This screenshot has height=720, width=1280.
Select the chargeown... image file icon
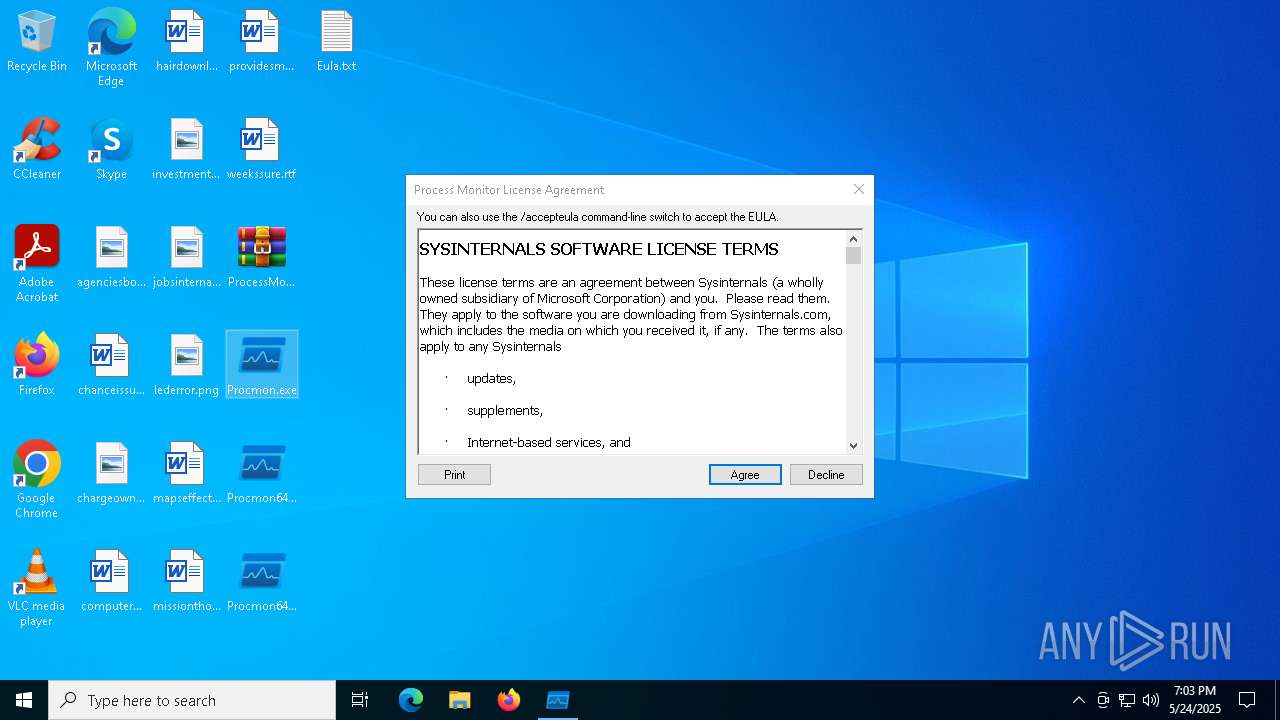[x=111, y=474]
